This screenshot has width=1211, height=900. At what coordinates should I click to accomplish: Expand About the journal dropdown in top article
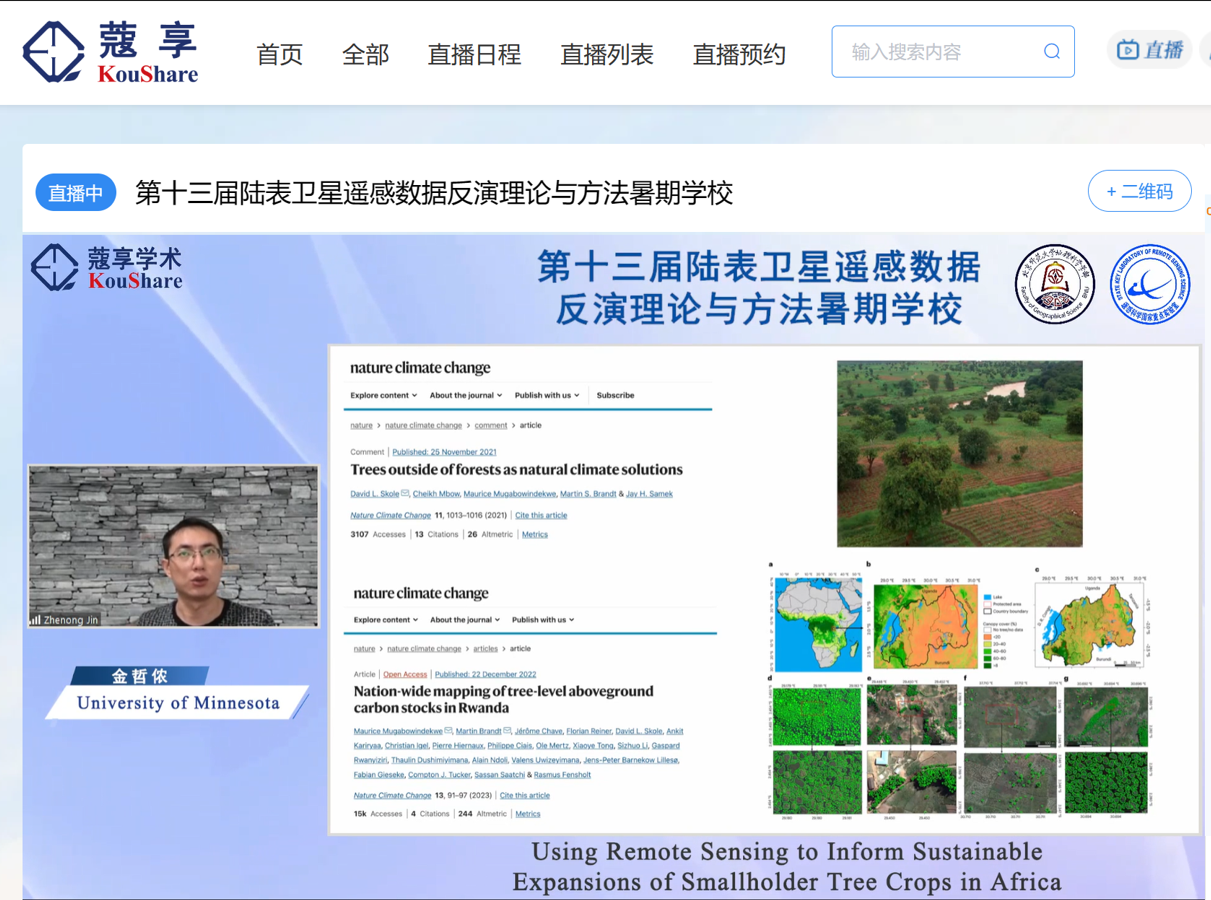pos(465,396)
